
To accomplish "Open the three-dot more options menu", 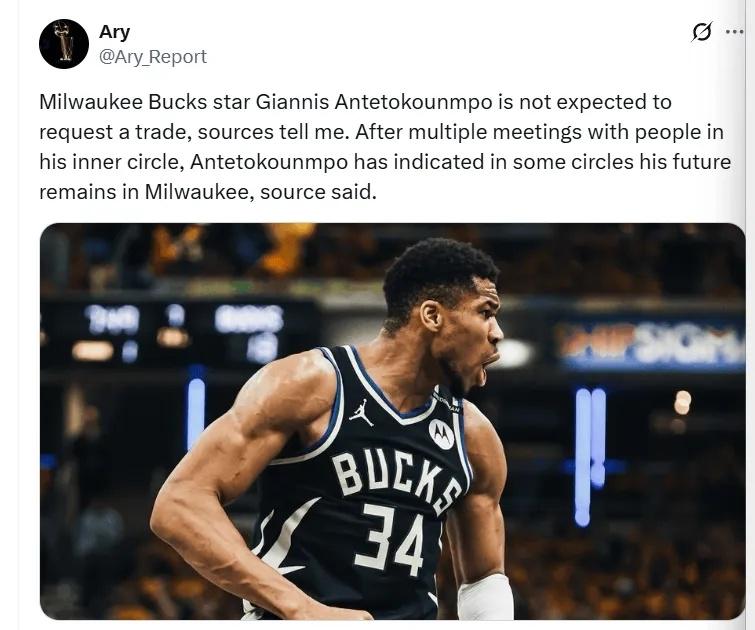I will pyautogui.click(x=735, y=32).
